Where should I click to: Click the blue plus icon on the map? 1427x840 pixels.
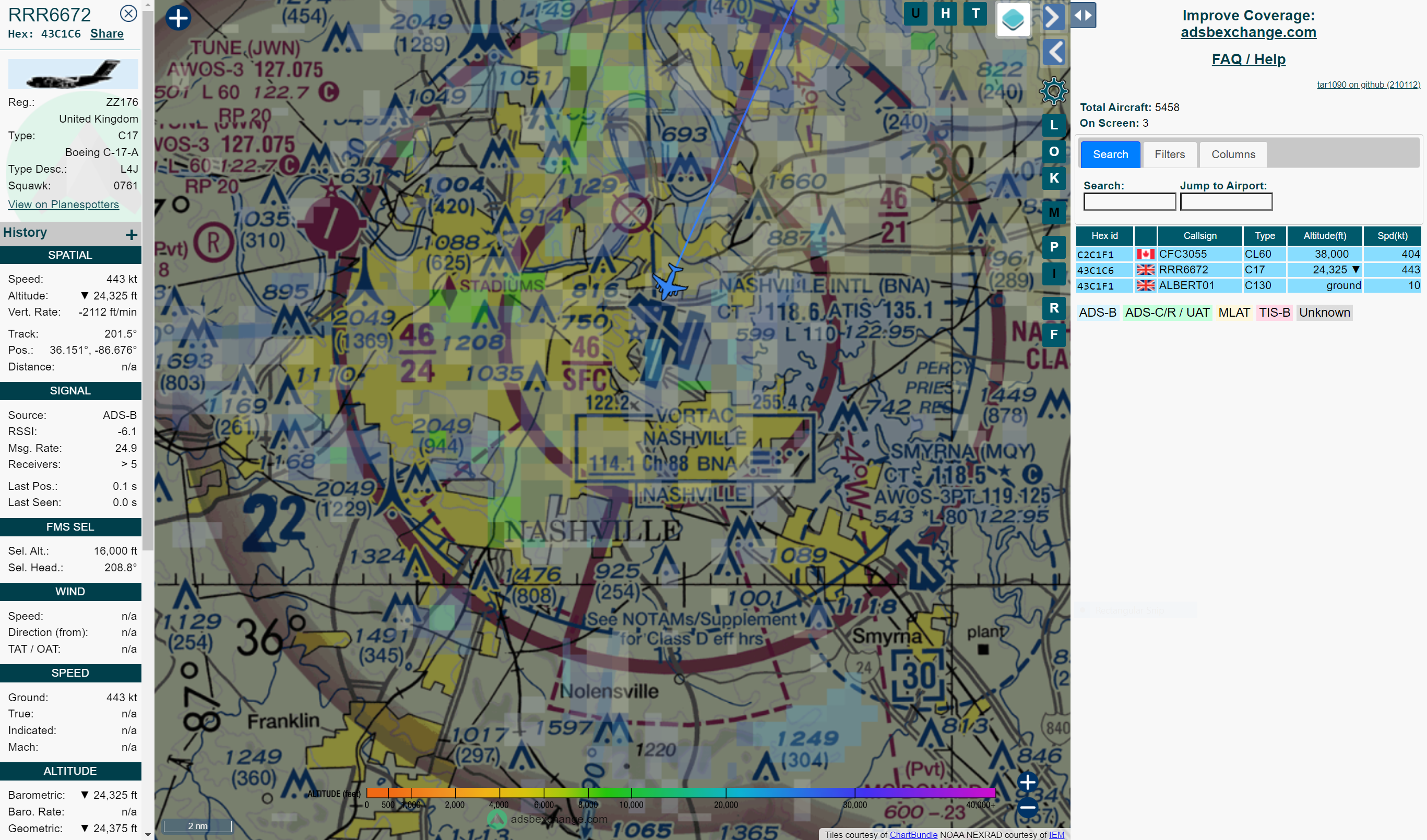[x=179, y=18]
